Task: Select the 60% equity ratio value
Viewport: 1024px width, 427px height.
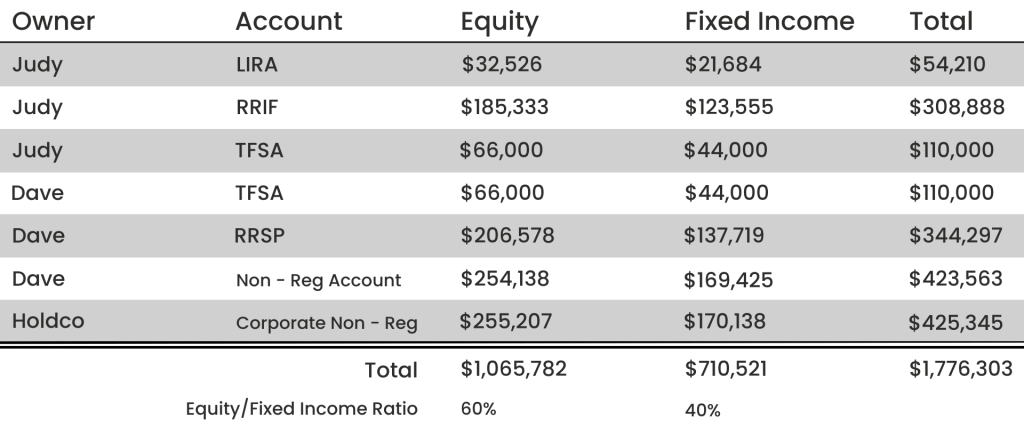Action: click(x=478, y=408)
